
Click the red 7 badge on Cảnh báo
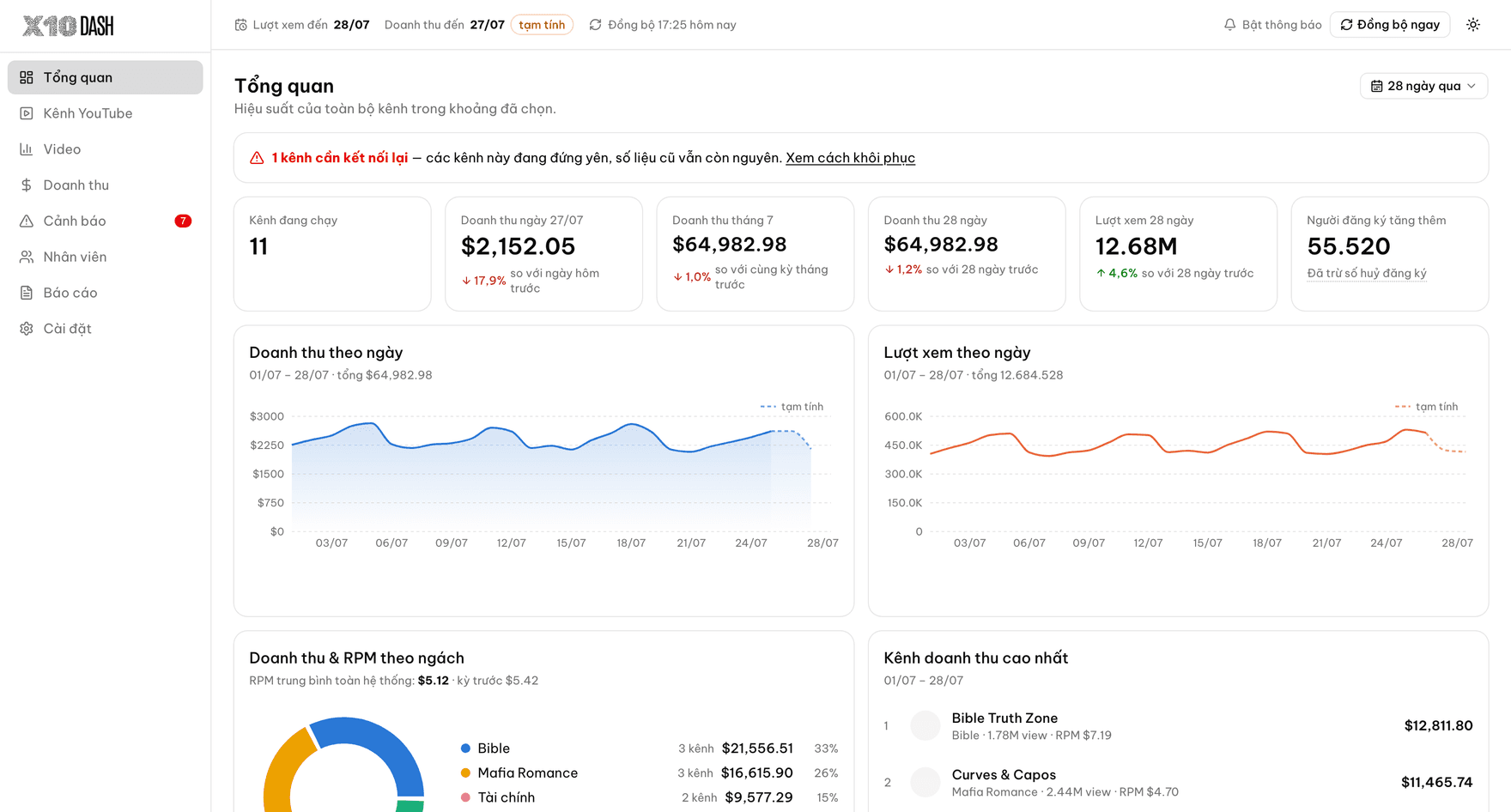coord(183,221)
